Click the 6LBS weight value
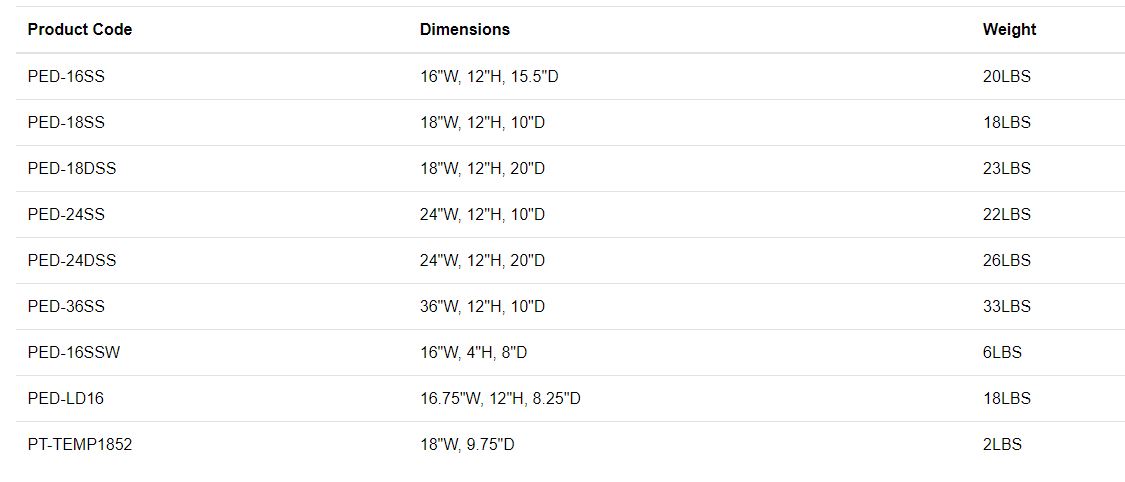The height and width of the screenshot is (482, 1125). coord(1002,352)
